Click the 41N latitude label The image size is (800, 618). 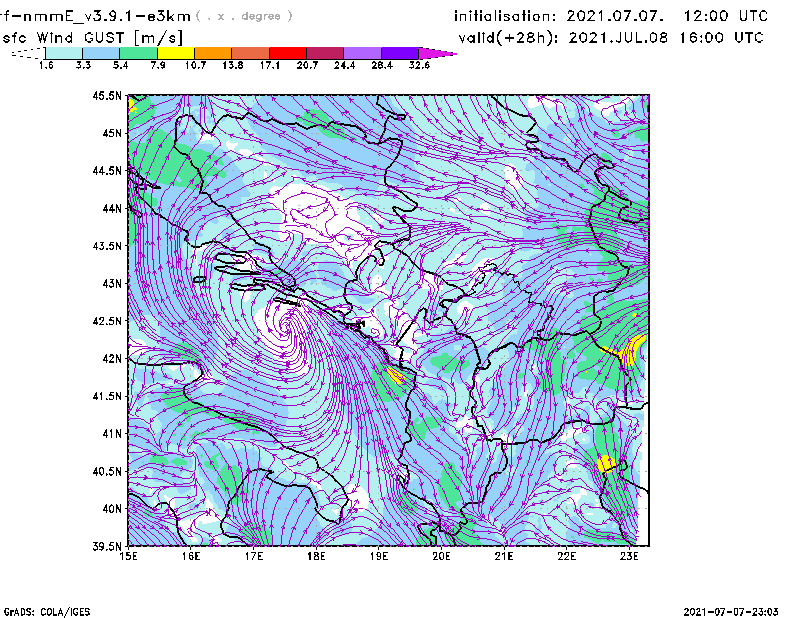(x=112, y=433)
